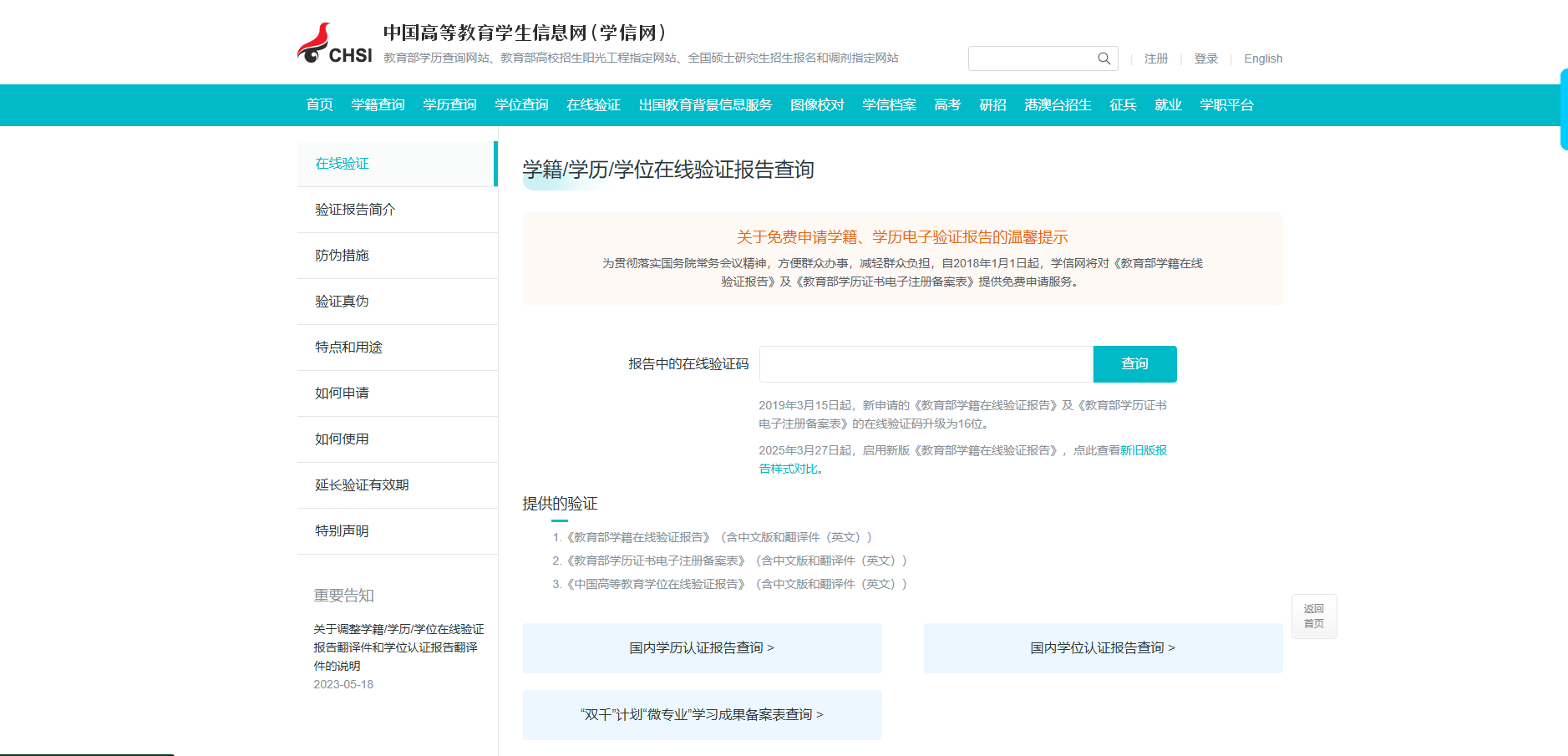Image resolution: width=1568 pixels, height=756 pixels.
Task: Click the 返回首页 floating button
Action: point(1313,616)
